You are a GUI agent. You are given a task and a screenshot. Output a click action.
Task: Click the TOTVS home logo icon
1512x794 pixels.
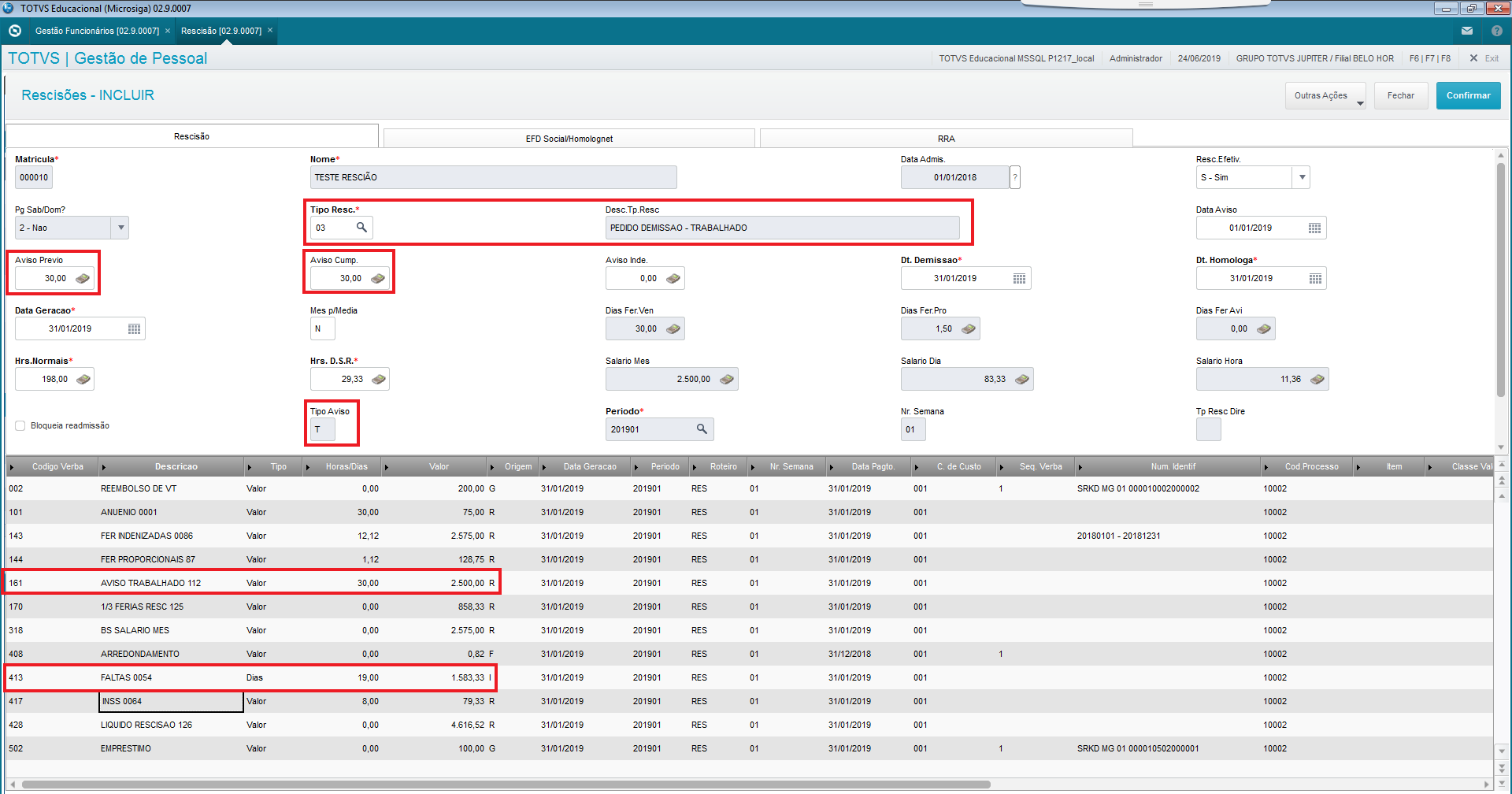coord(14,31)
